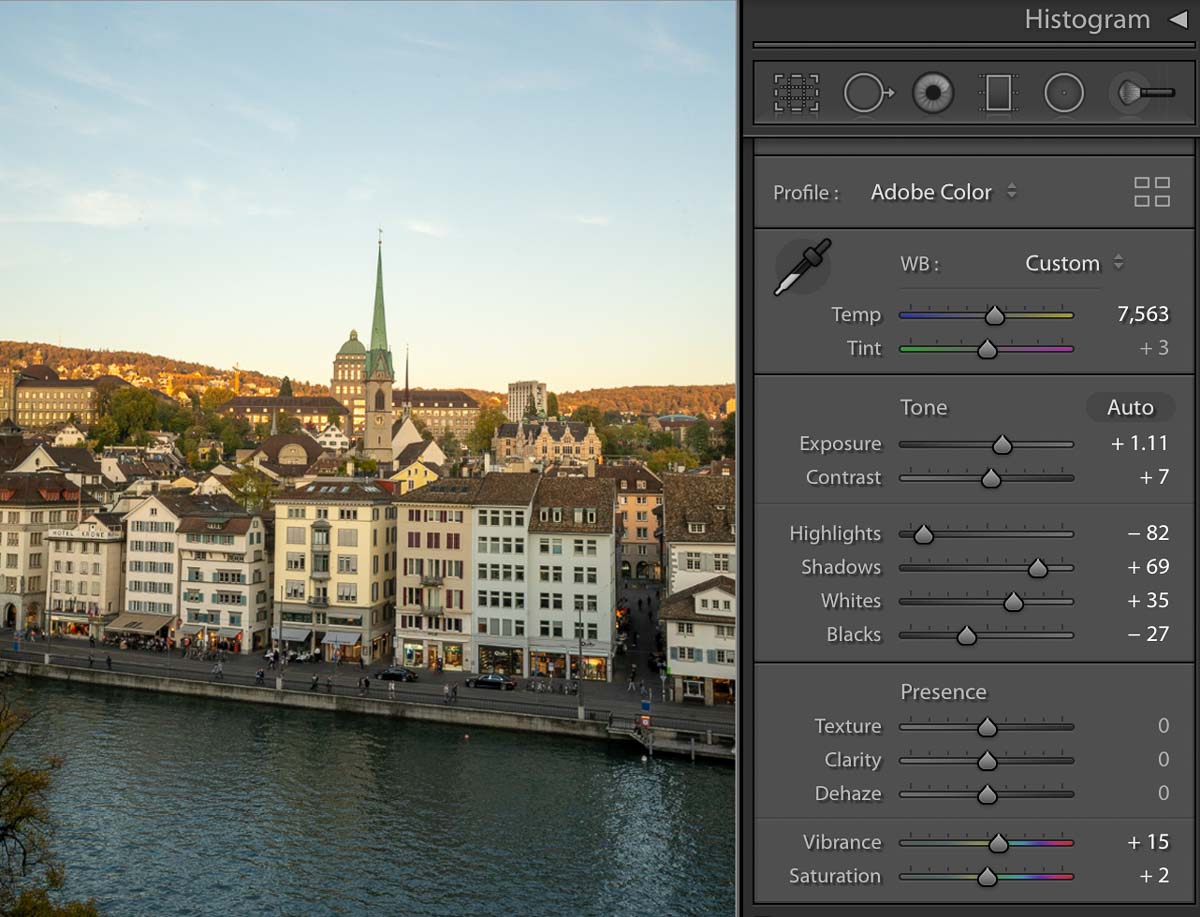The height and width of the screenshot is (917, 1200).
Task: Select the Crop Overlay tool
Action: (x=796, y=93)
